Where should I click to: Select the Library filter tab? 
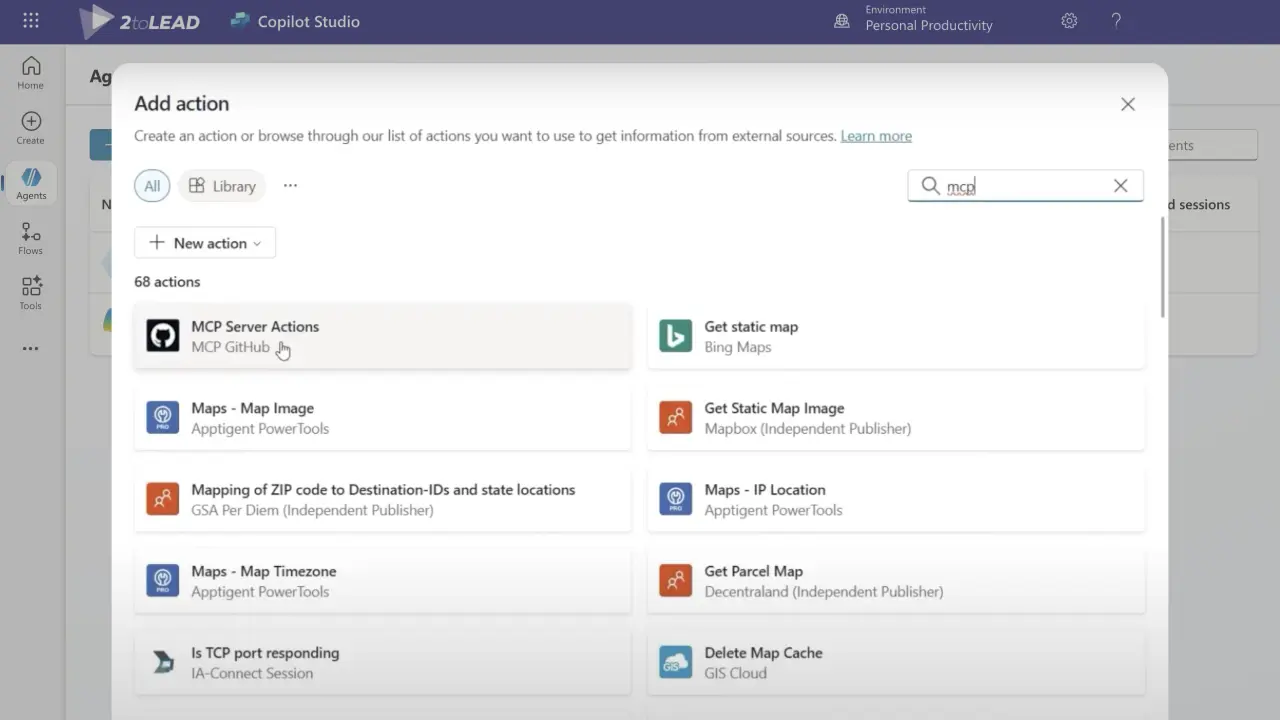pos(222,186)
